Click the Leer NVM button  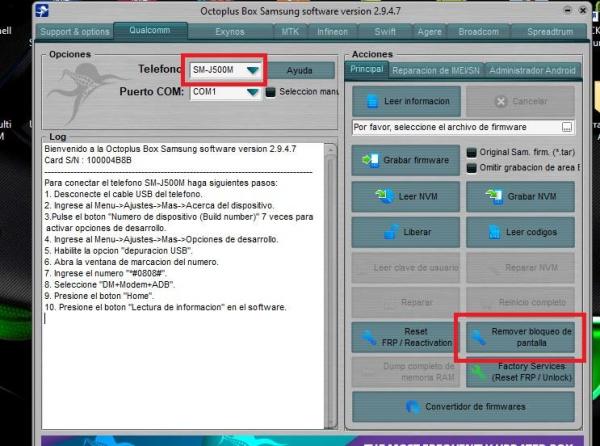point(406,196)
